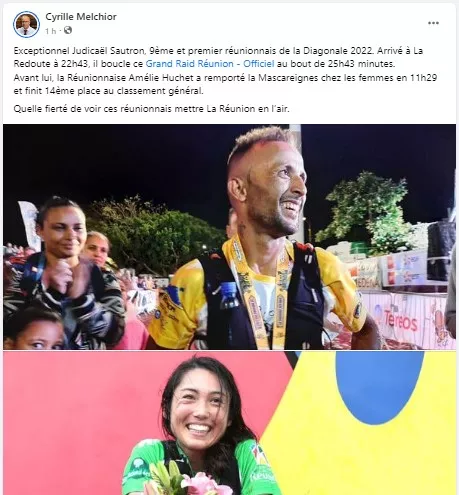The width and height of the screenshot is (459, 495).
Task: Click the Tereos banner in the first photo
Action: (x=400, y=321)
